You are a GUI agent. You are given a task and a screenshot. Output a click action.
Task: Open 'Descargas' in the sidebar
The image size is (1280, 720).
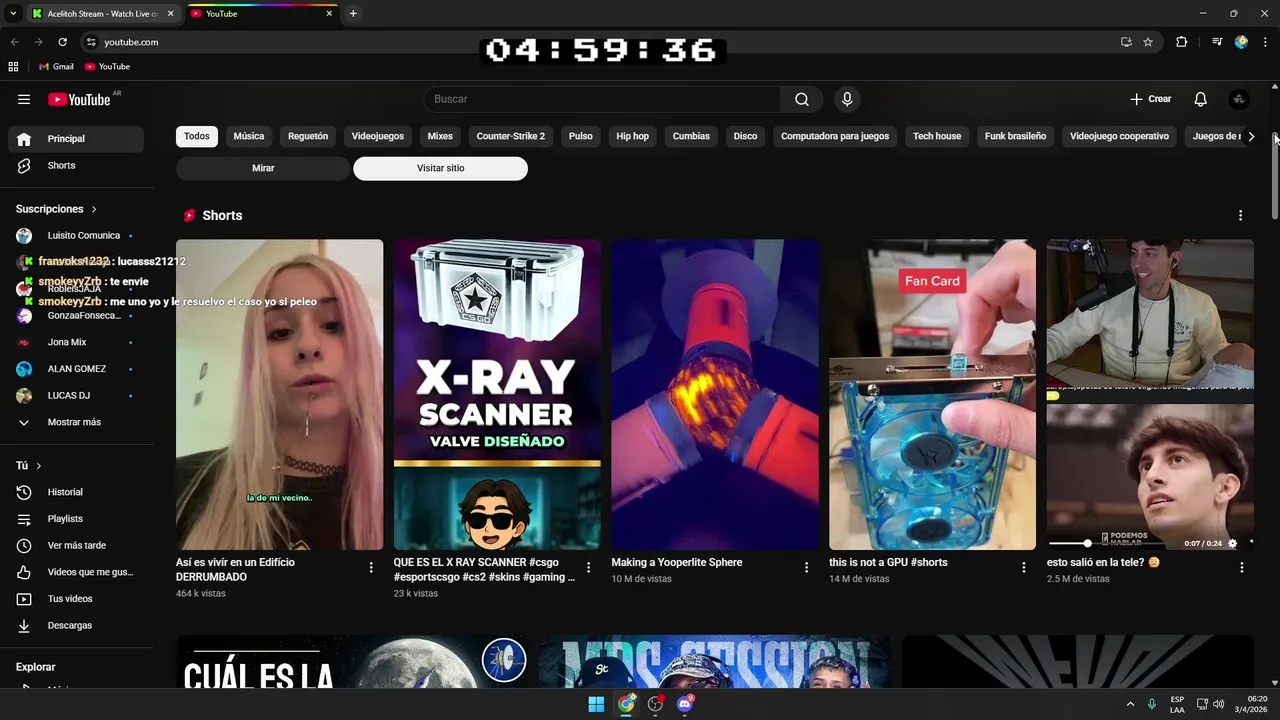point(76,625)
